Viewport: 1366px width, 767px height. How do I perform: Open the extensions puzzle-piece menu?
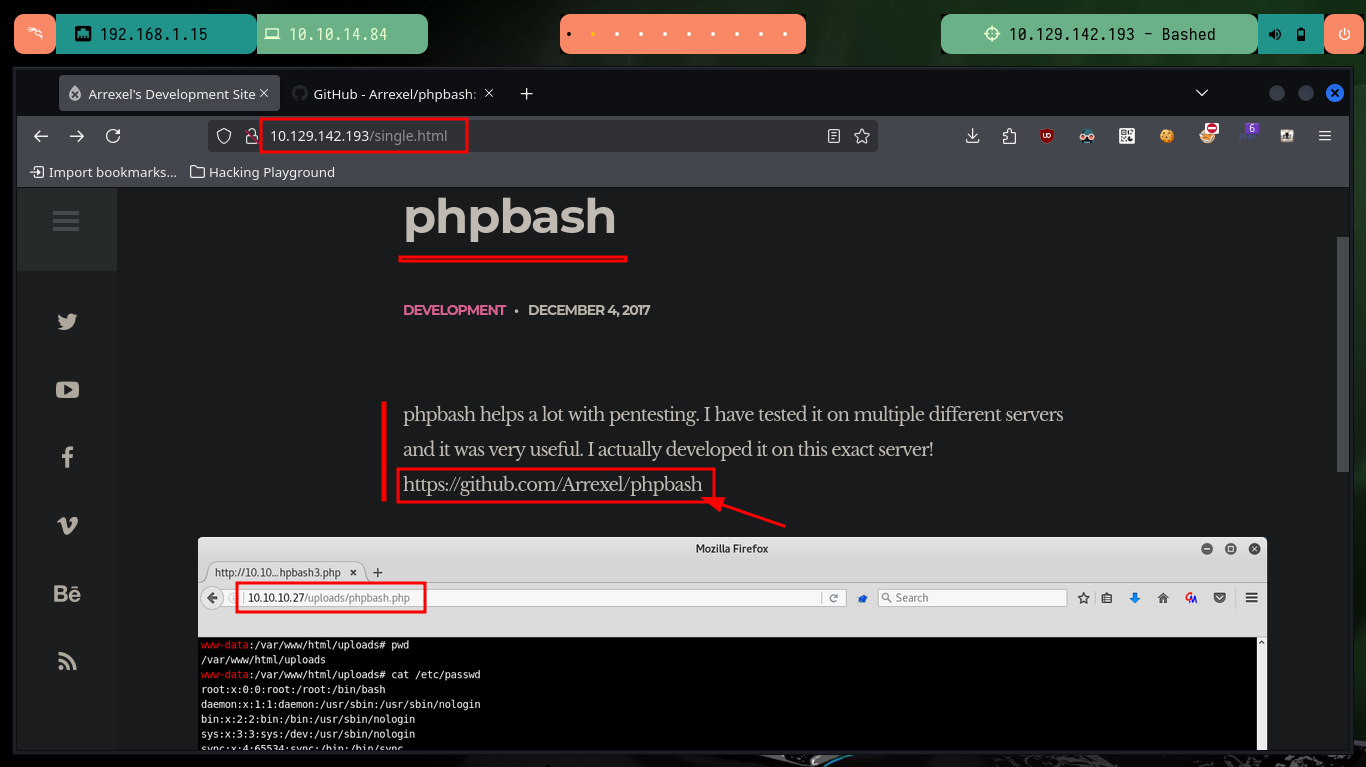(x=1009, y=136)
